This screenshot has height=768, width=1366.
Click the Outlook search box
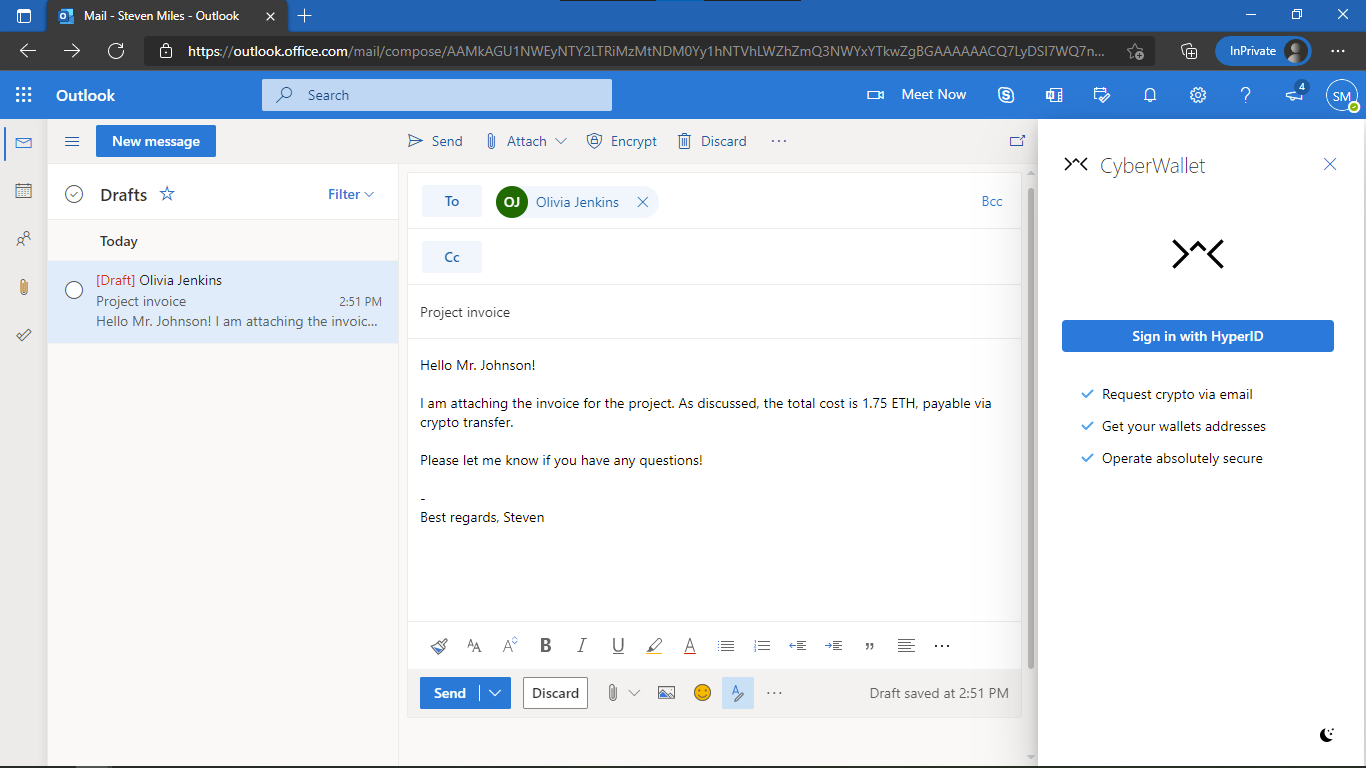click(x=437, y=95)
